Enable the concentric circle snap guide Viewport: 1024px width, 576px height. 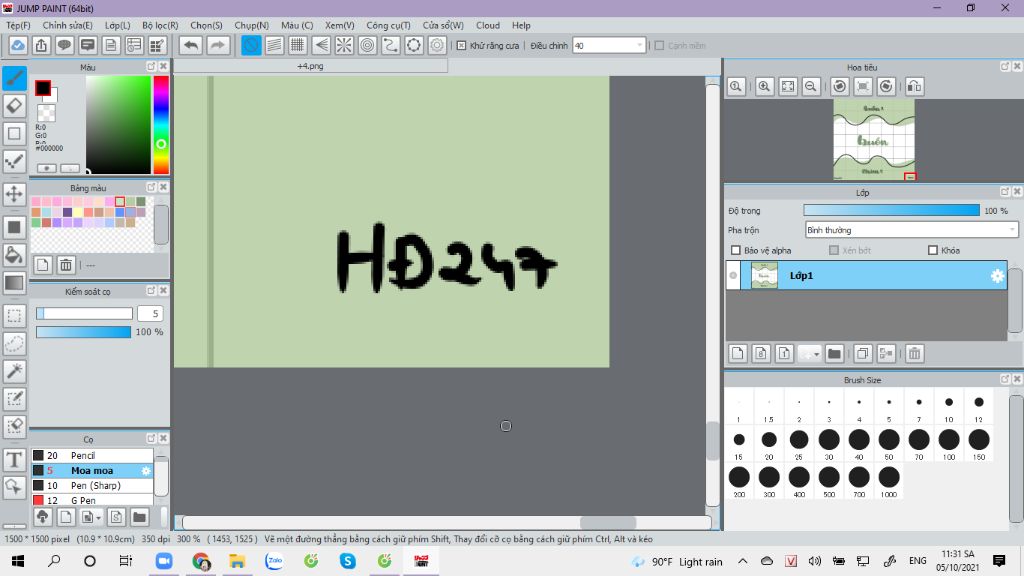click(x=368, y=46)
